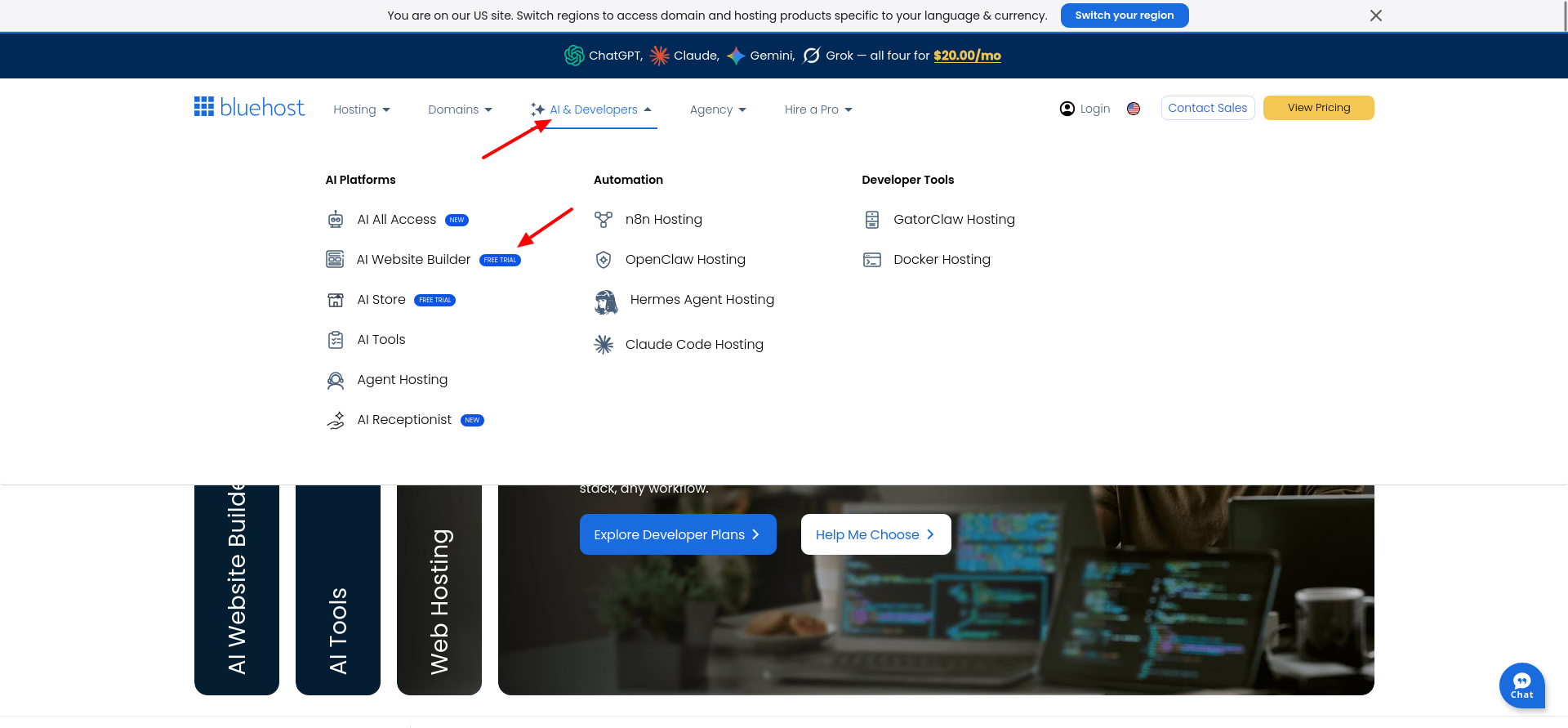Click the Agent Hosting headset icon
The image size is (1568, 728).
coord(336,380)
